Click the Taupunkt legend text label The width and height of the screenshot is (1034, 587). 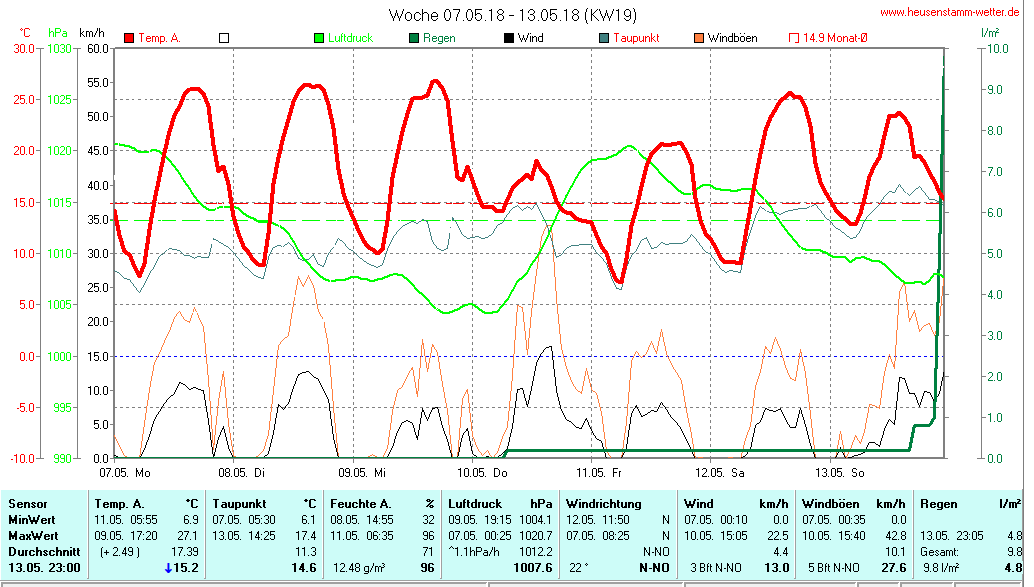pos(636,38)
